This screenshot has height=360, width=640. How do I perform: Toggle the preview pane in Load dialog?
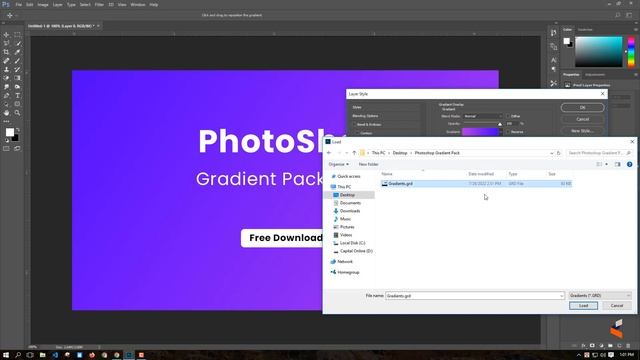coord(617,164)
